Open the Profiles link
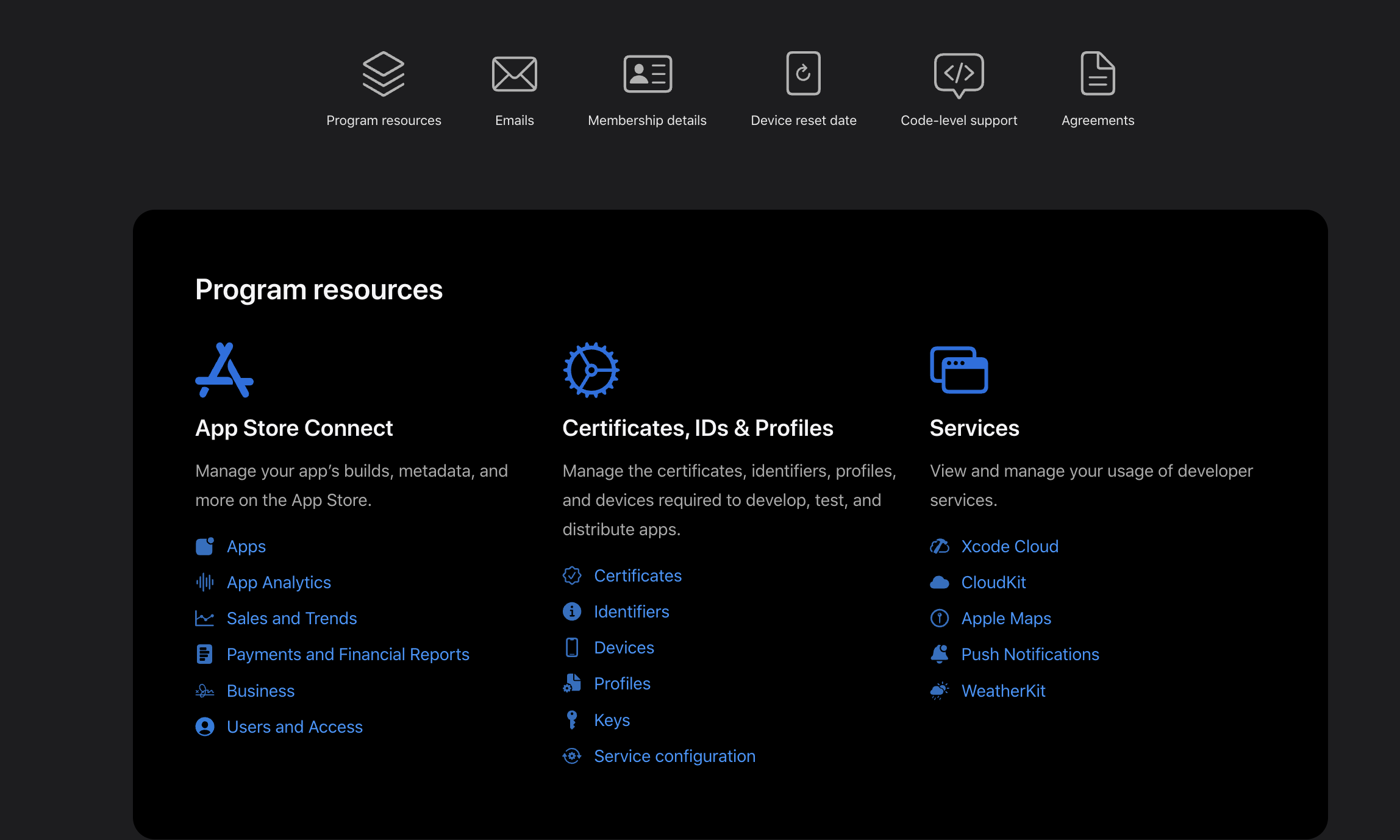 pos(622,683)
